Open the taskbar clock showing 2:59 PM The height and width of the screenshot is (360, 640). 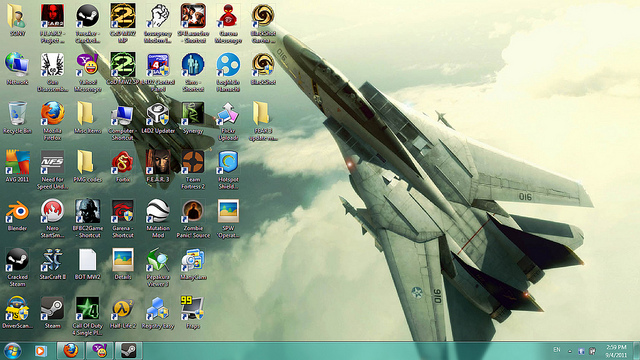616,351
